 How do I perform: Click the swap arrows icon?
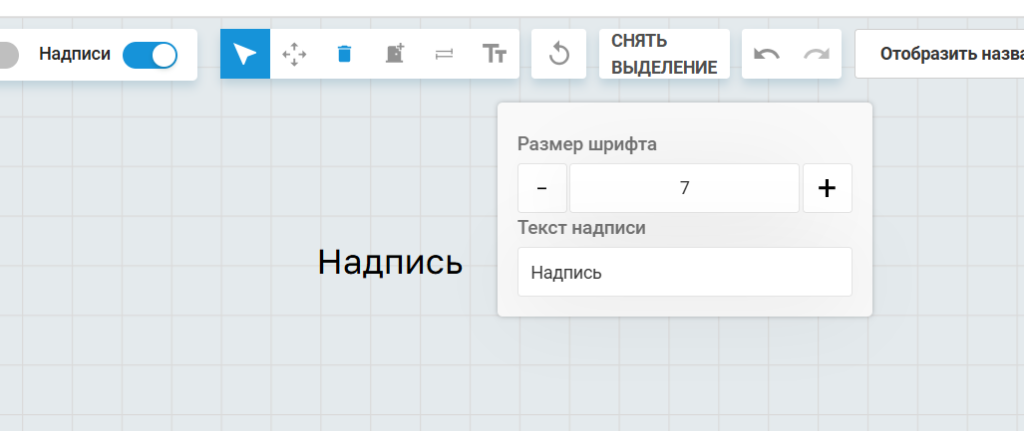(444, 54)
